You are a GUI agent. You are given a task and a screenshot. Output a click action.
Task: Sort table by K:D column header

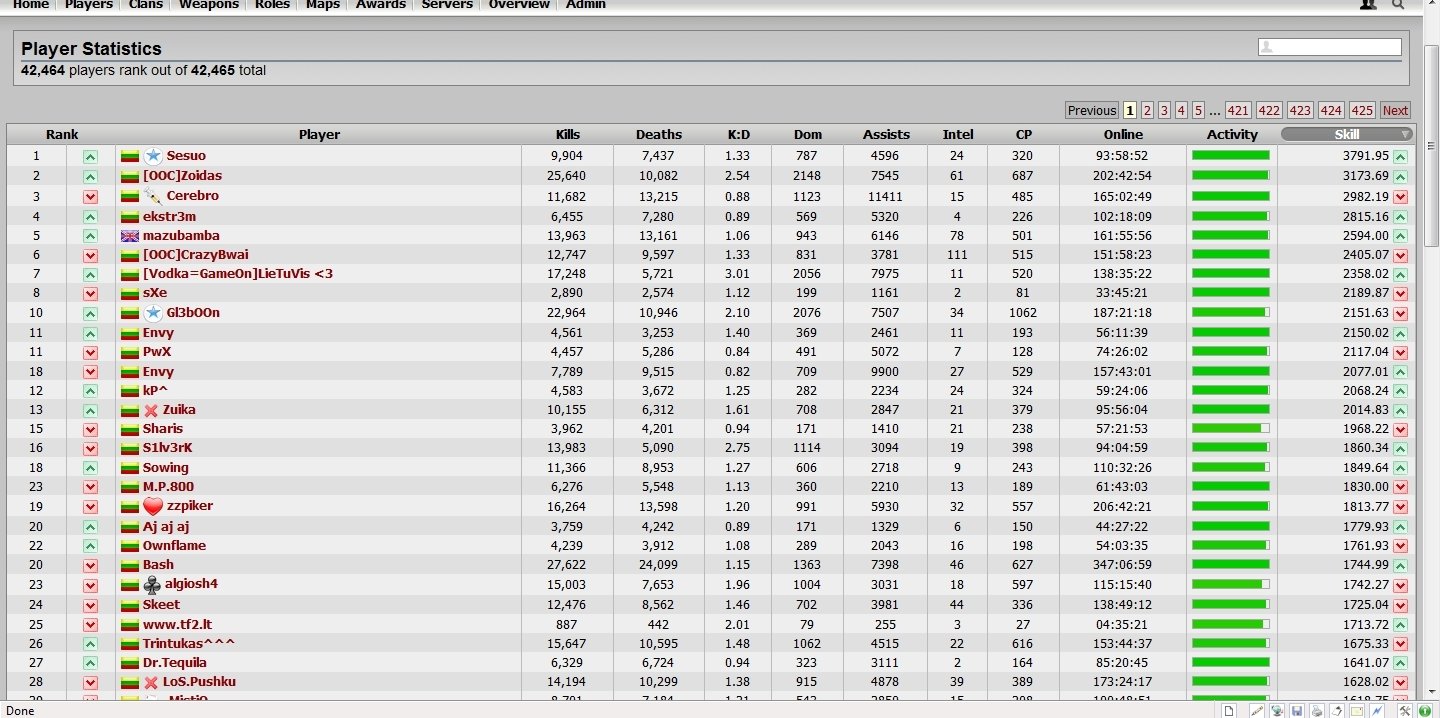pyautogui.click(x=738, y=135)
